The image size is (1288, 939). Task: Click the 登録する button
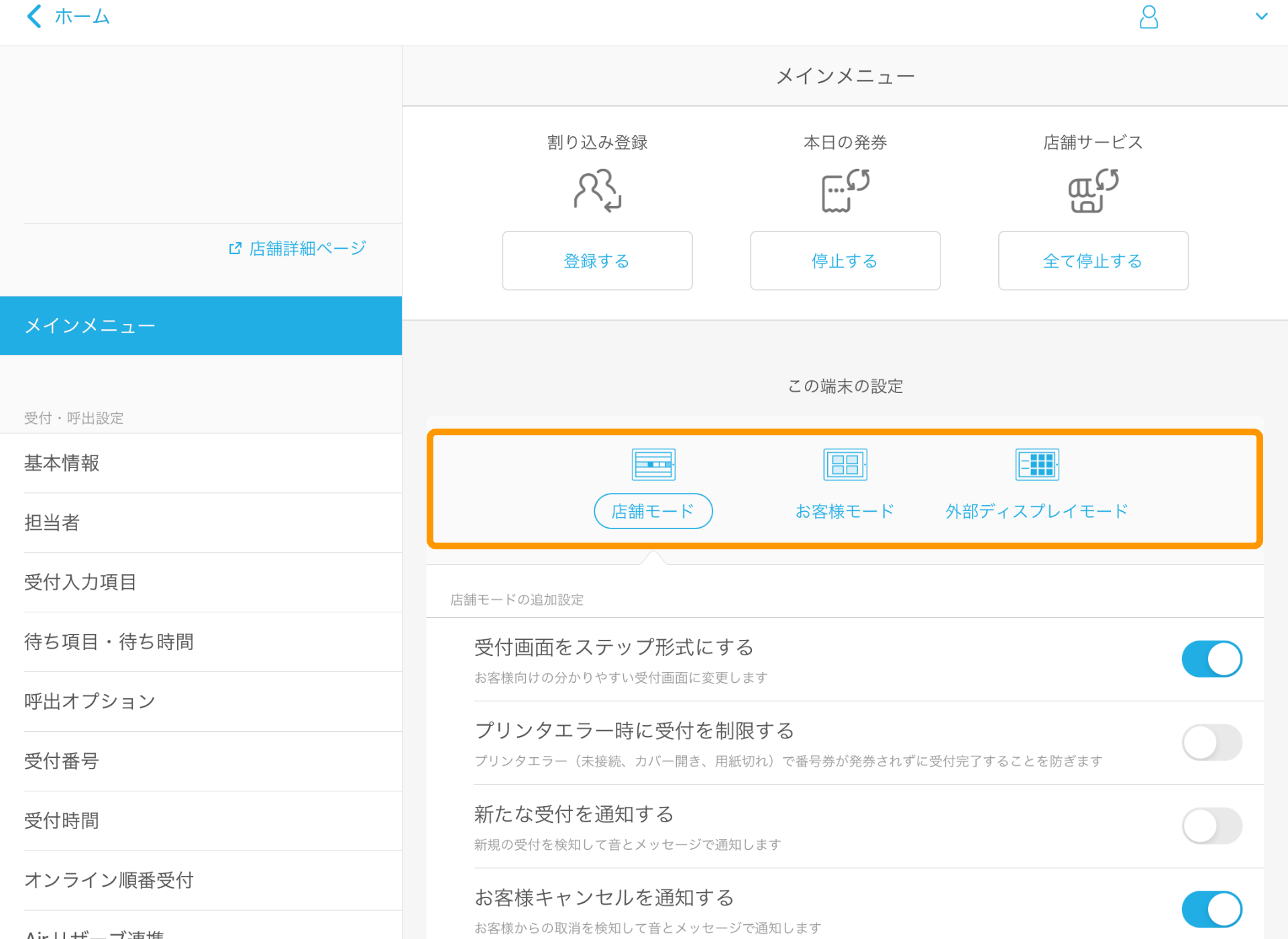(x=596, y=261)
